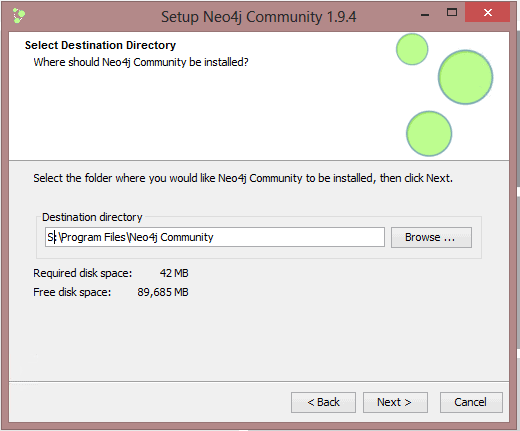Click the smallest green circle at top
The image size is (520, 431).
[x=412, y=49]
